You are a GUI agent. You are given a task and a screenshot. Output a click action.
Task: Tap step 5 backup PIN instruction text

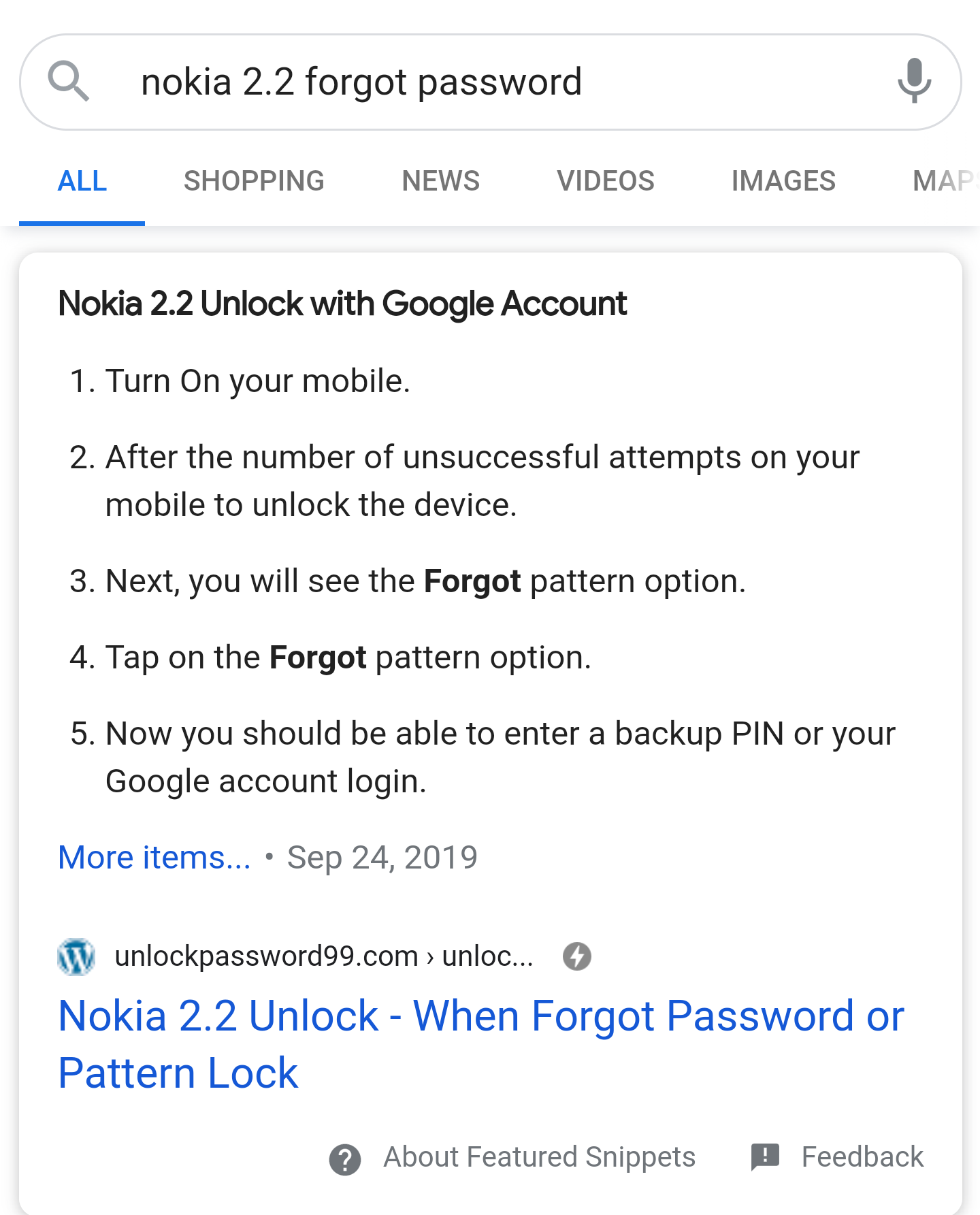pyautogui.click(x=500, y=757)
